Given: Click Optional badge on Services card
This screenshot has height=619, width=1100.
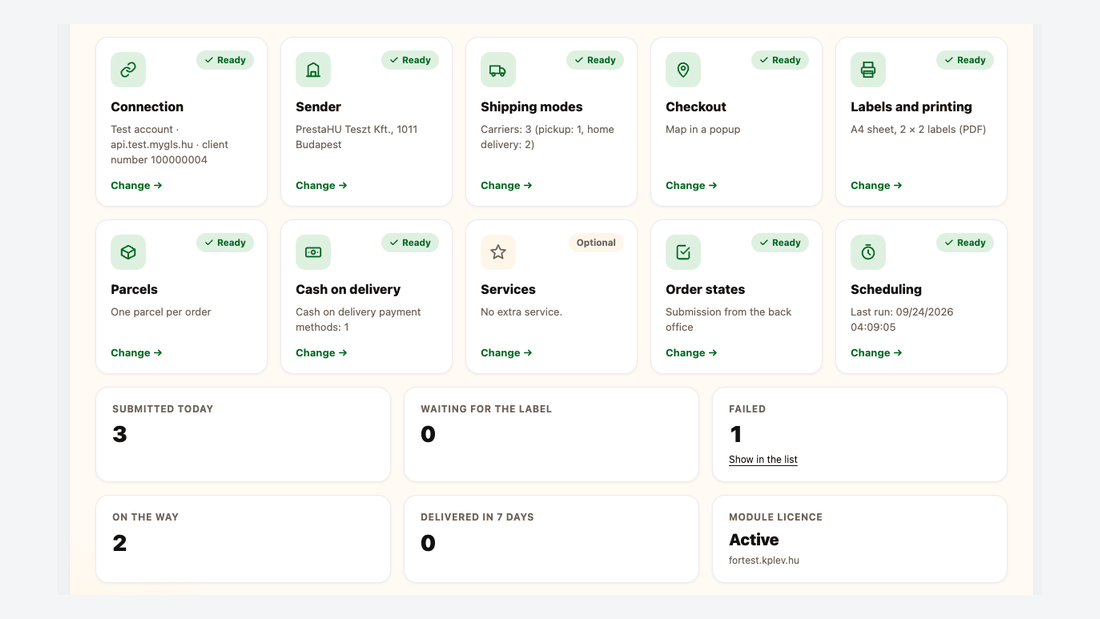Looking at the screenshot, I should pyautogui.click(x=596, y=243).
